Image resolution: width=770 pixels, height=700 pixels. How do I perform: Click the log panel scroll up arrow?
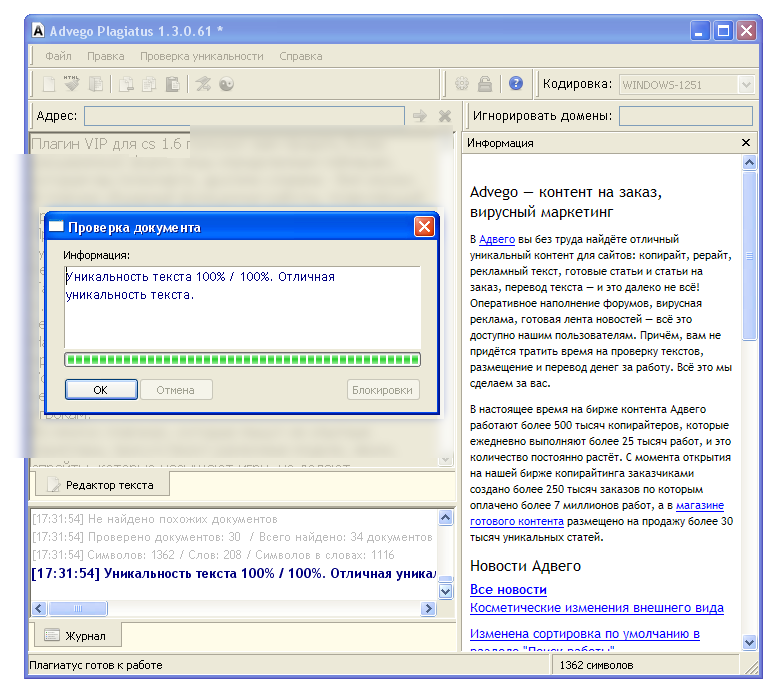click(445, 517)
